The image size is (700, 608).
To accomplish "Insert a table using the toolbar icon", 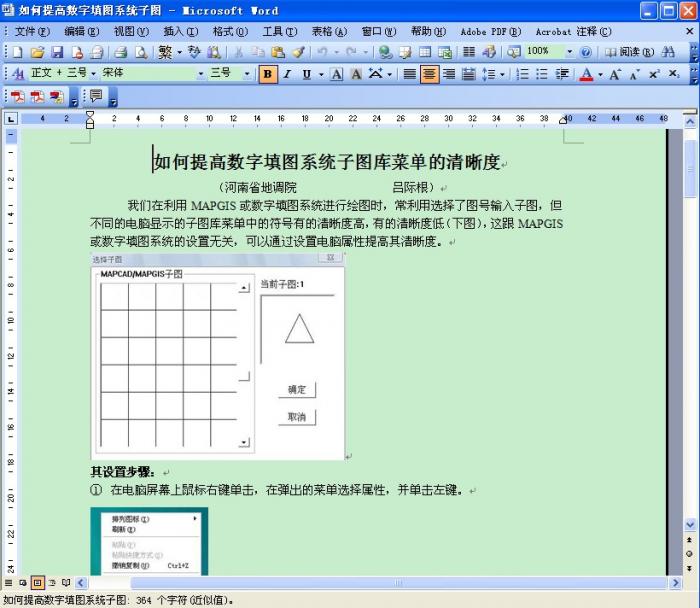I will pyautogui.click(x=425, y=52).
